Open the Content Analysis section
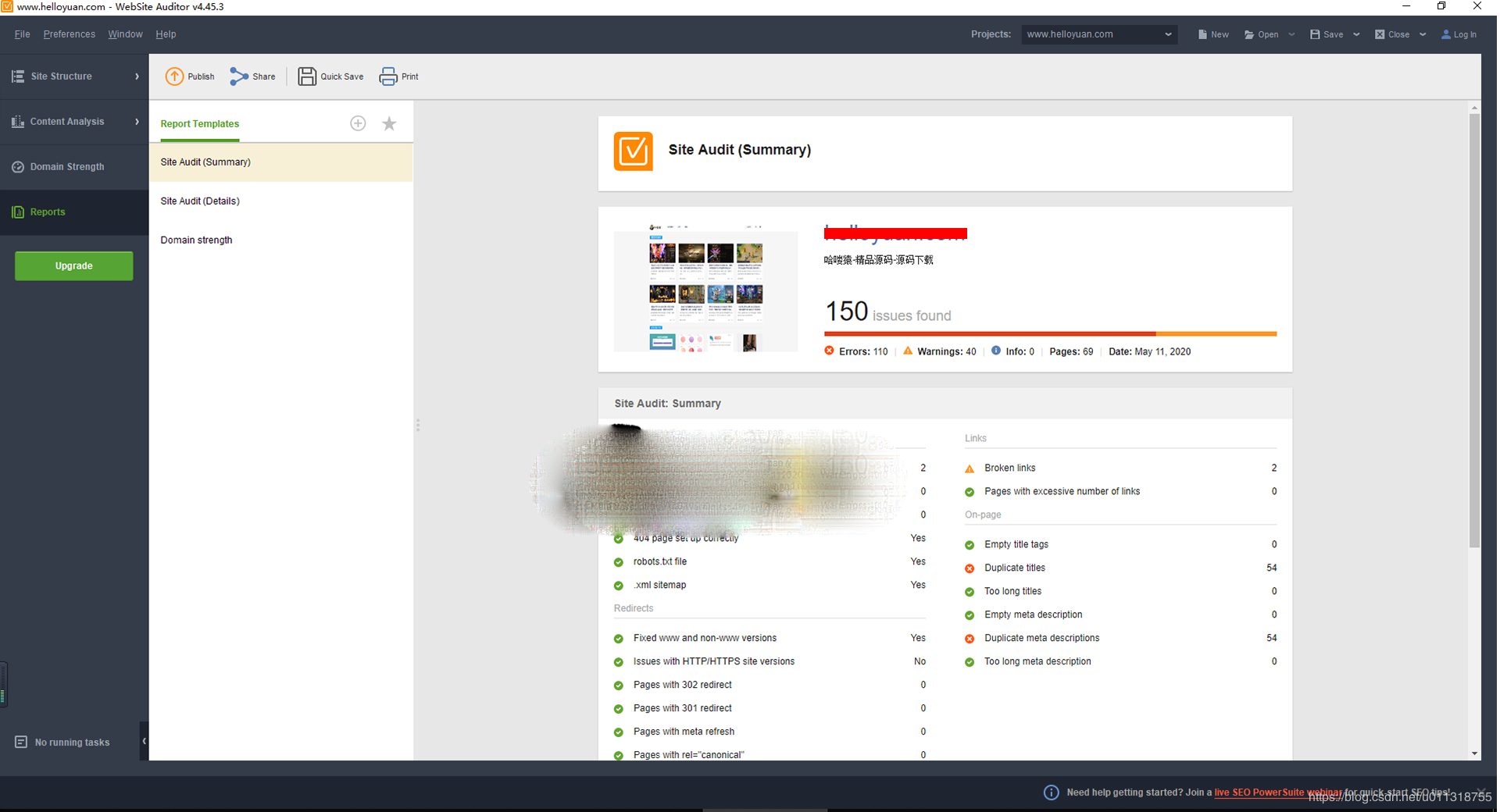Screen dimensions: 1500x812 click(74, 122)
